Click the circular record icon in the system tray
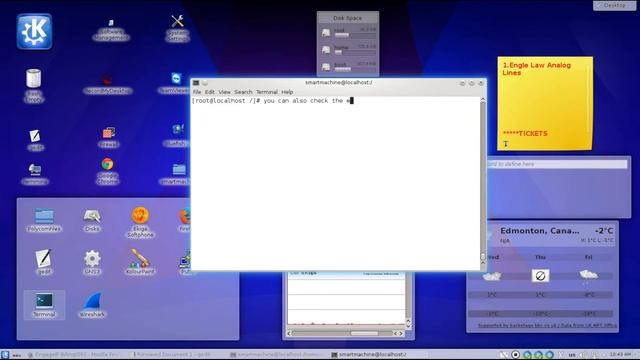Screen dimensions: 640x360 (x=516, y=355)
